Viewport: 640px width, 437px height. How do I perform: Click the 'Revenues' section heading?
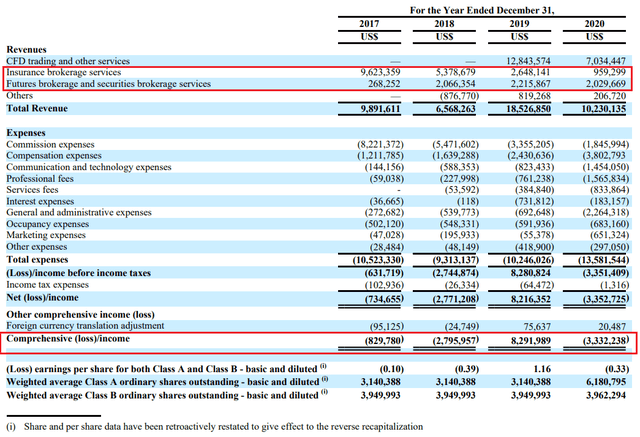[x=27, y=50]
